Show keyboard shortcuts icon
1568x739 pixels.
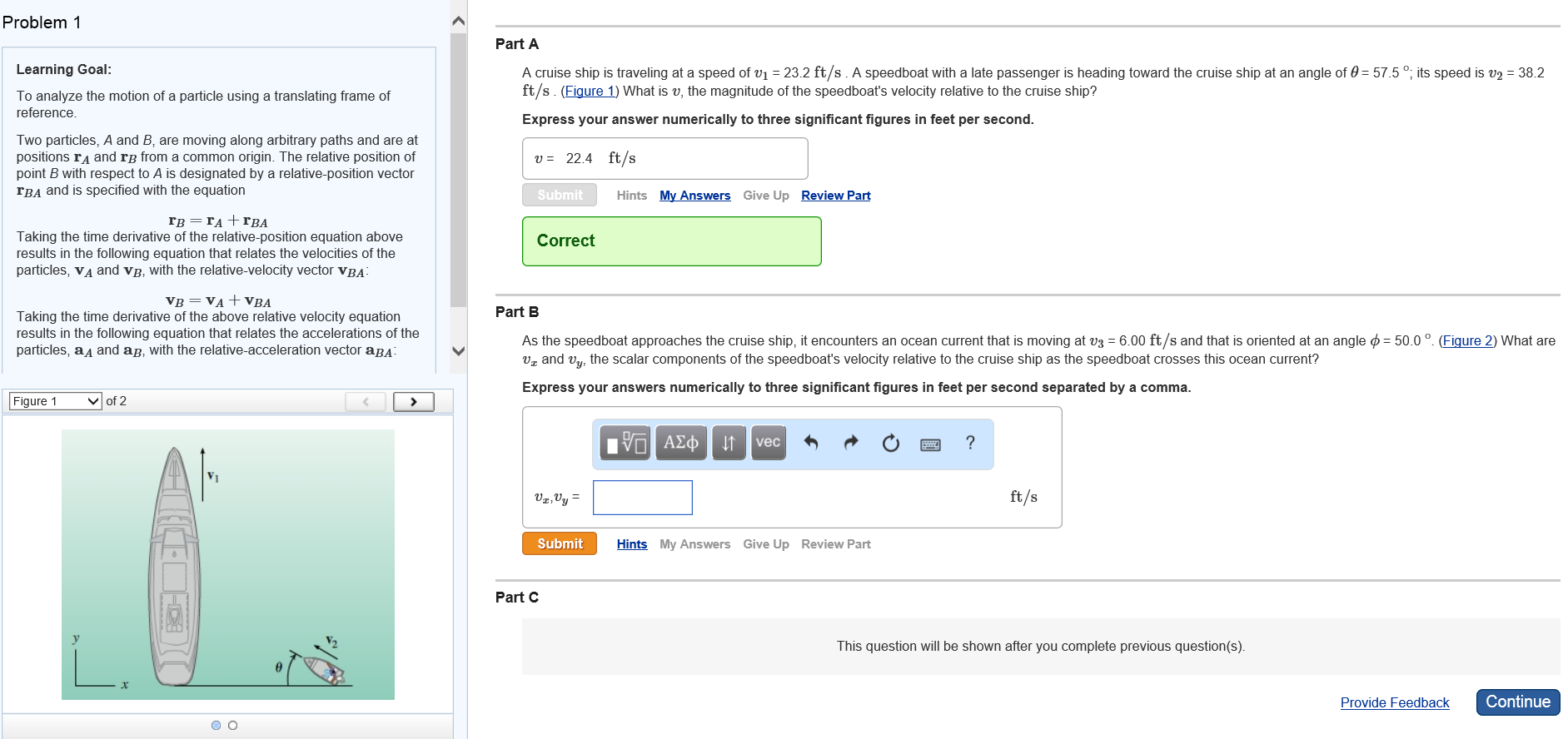click(x=930, y=444)
